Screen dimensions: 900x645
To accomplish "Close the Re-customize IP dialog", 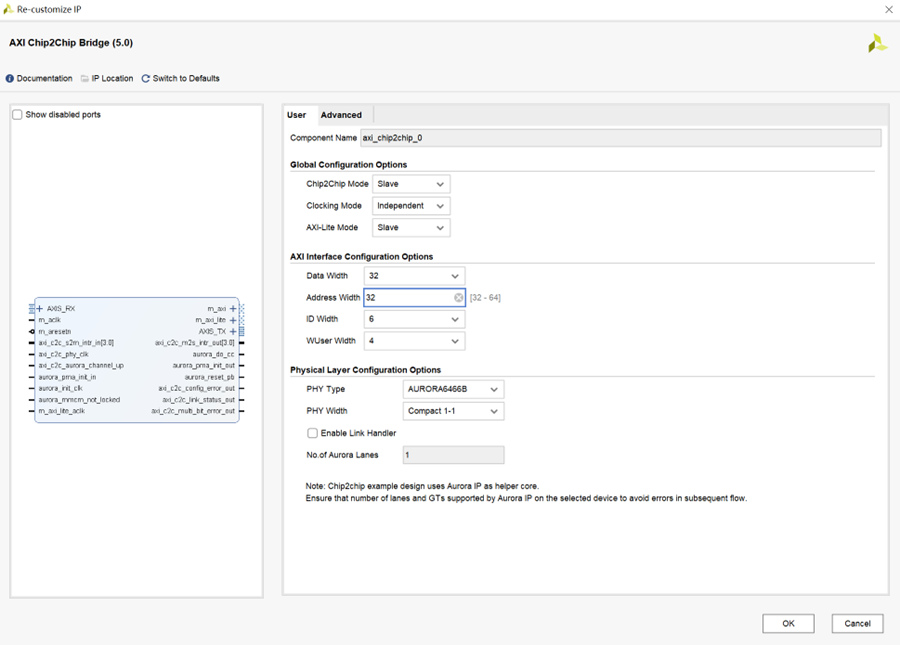I will point(889,9).
